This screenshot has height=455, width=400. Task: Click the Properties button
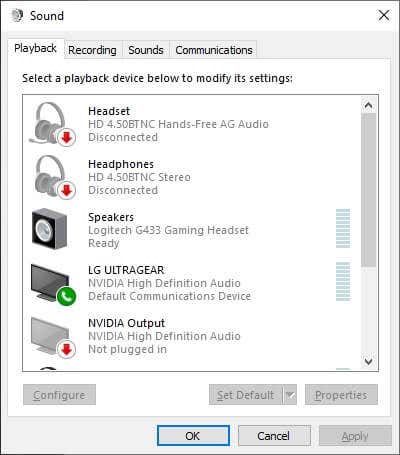click(341, 395)
